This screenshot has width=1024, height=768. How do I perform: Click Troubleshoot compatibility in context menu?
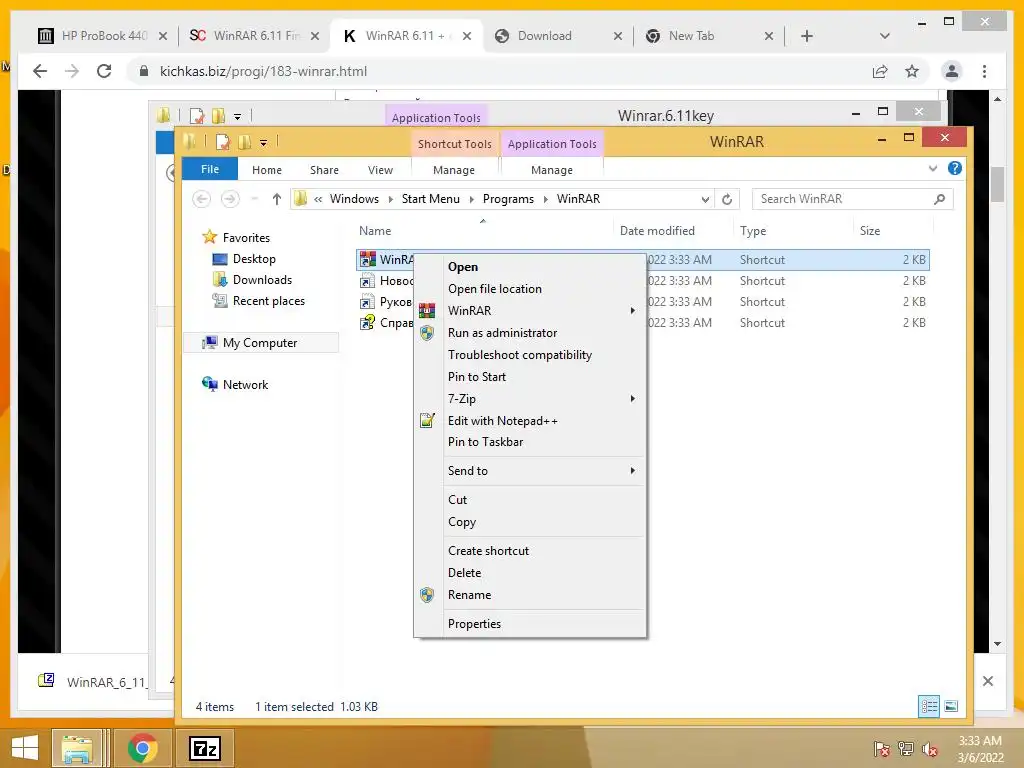point(520,355)
